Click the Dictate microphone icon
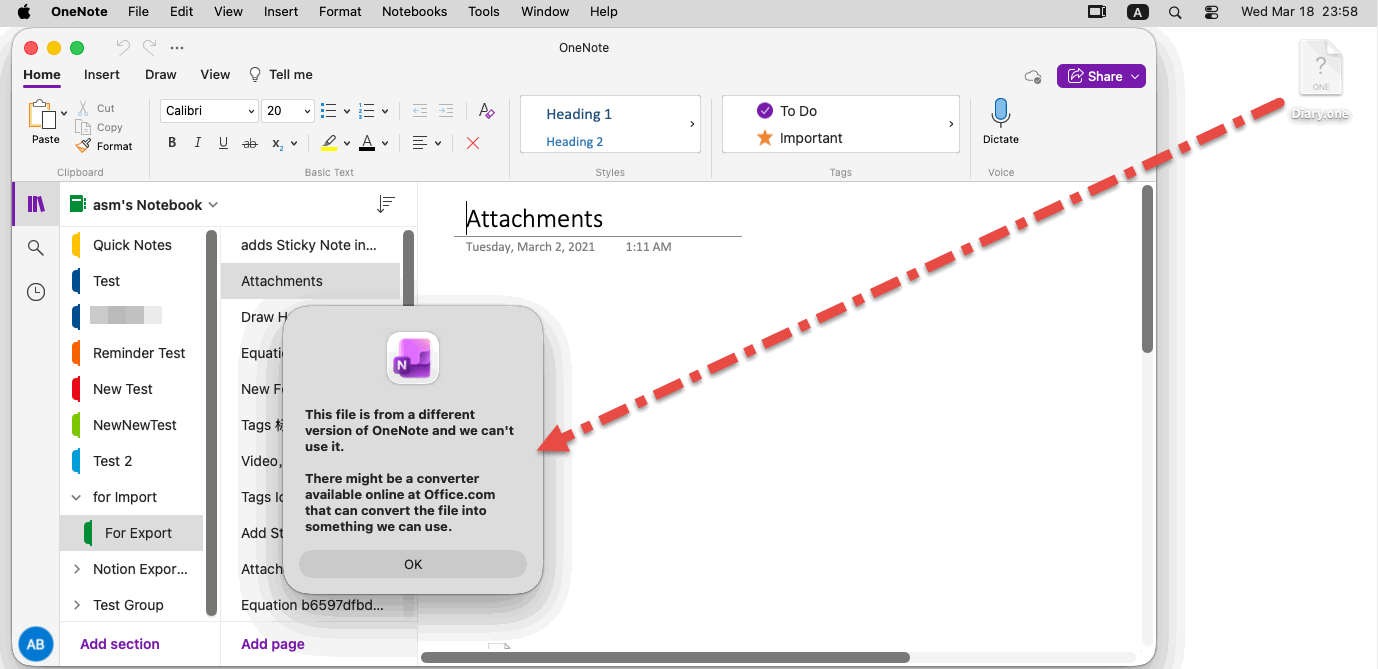The image size is (1378, 669). (x=1000, y=114)
